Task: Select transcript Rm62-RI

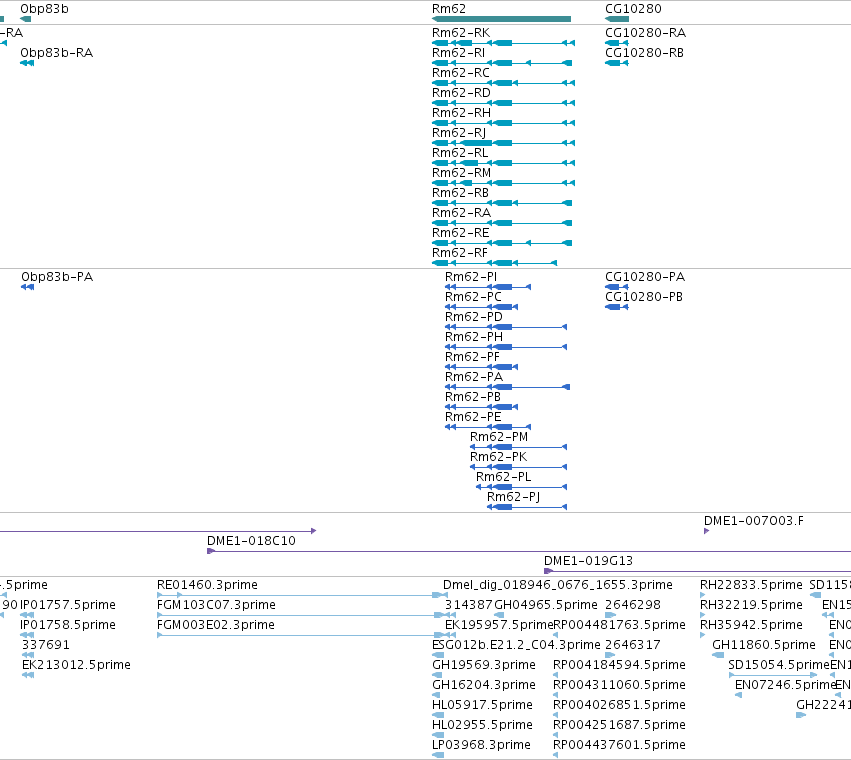Action: pyautogui.click(x=502, y=63)
